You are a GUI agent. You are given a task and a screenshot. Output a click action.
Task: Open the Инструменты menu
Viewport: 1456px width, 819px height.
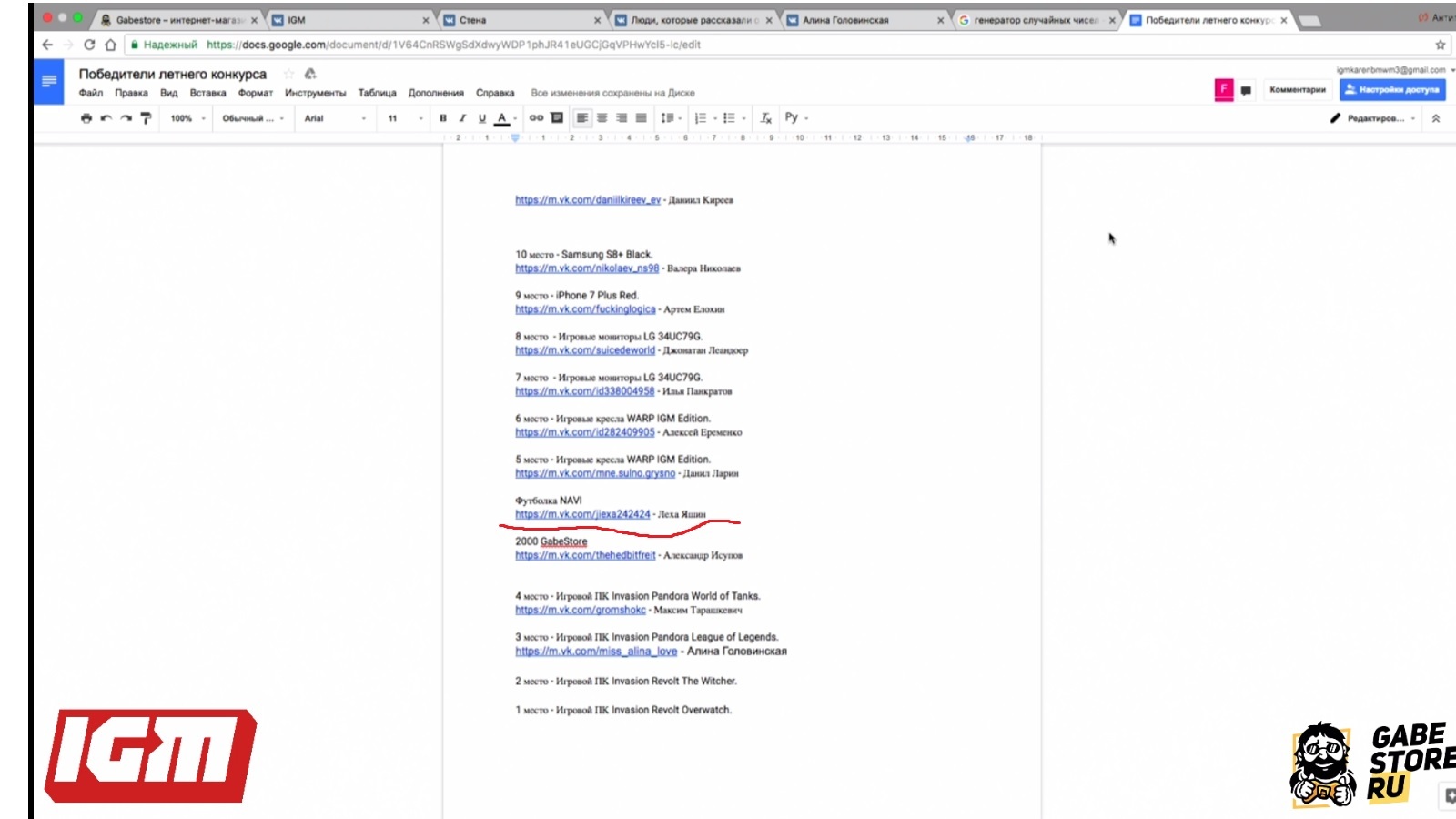(x=316, y=93)
